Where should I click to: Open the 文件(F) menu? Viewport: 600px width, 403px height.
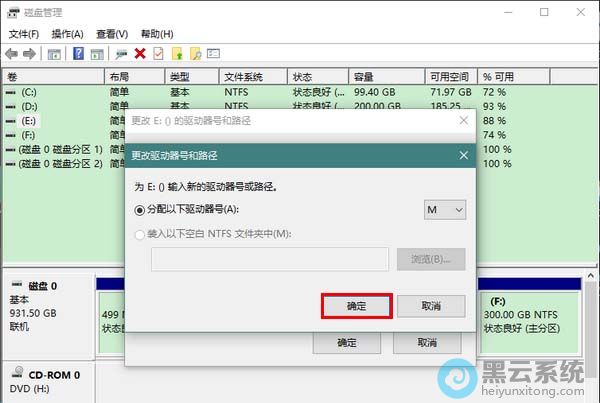click(x=24, y=34)
